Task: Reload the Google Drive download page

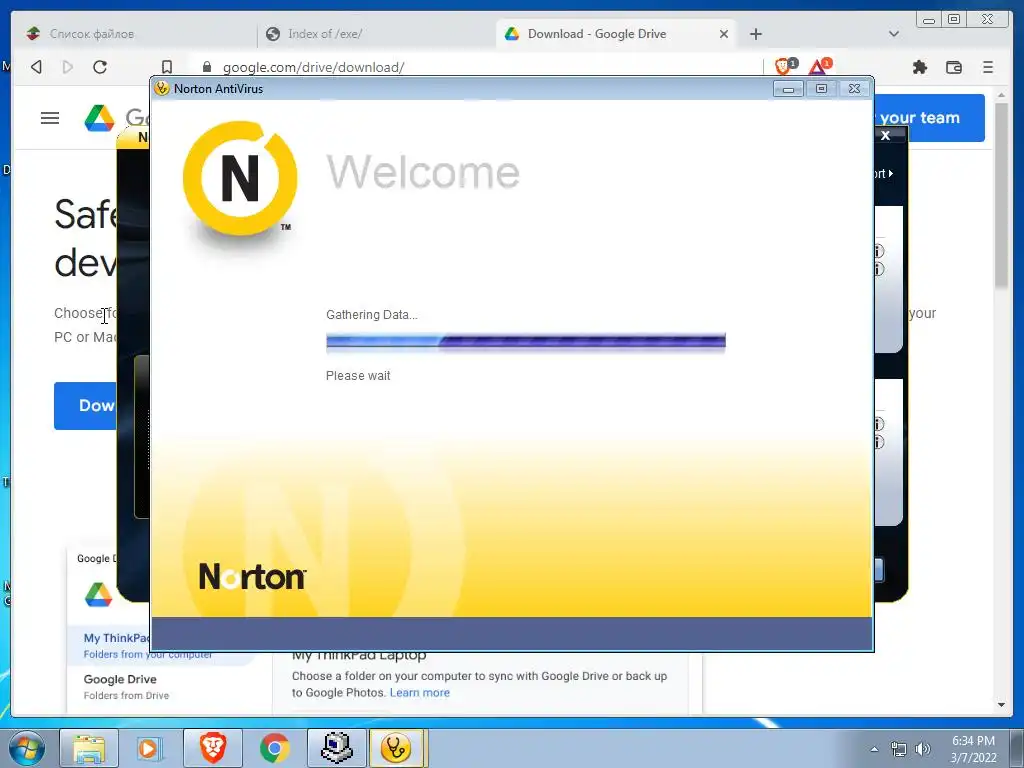Action: tap(100, 67)
